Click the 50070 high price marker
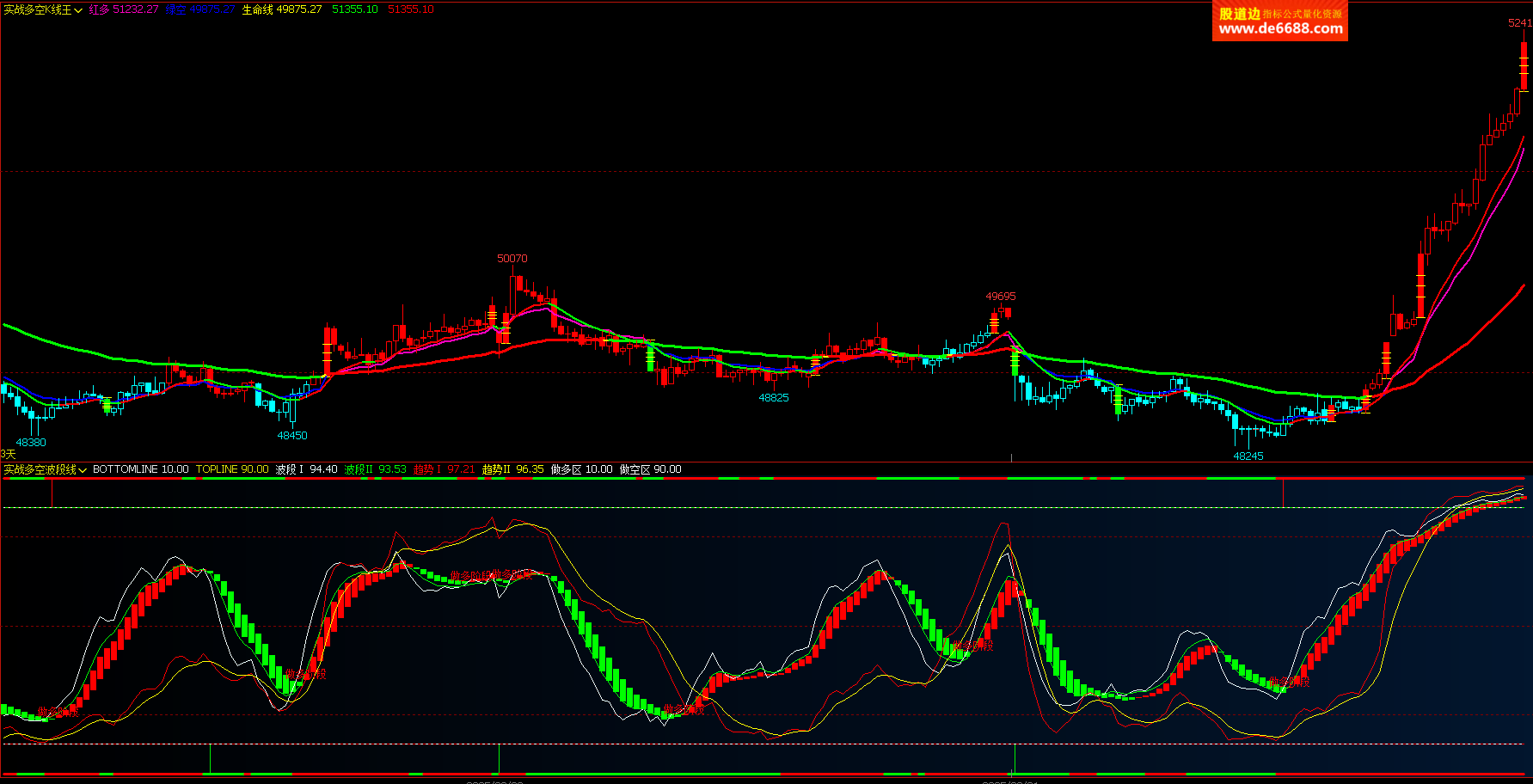Image resolution: width=1533 pixels, height=784 pixels. point(512,259)
